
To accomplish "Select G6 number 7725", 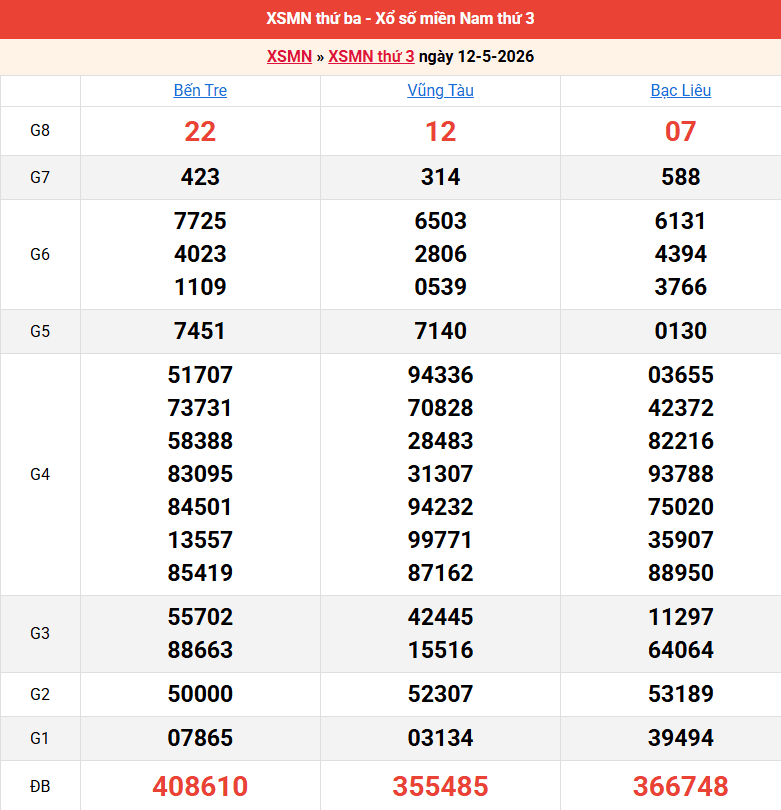I will [x=200, y=221].
